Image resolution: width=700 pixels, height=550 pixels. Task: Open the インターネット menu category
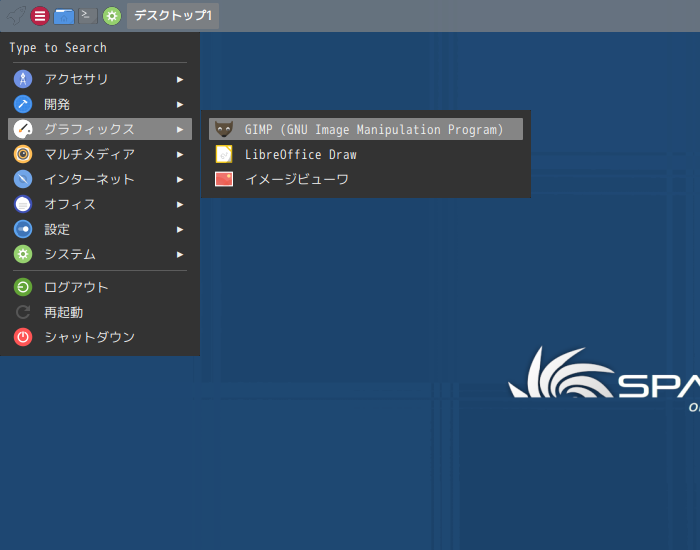click(100, 179)
